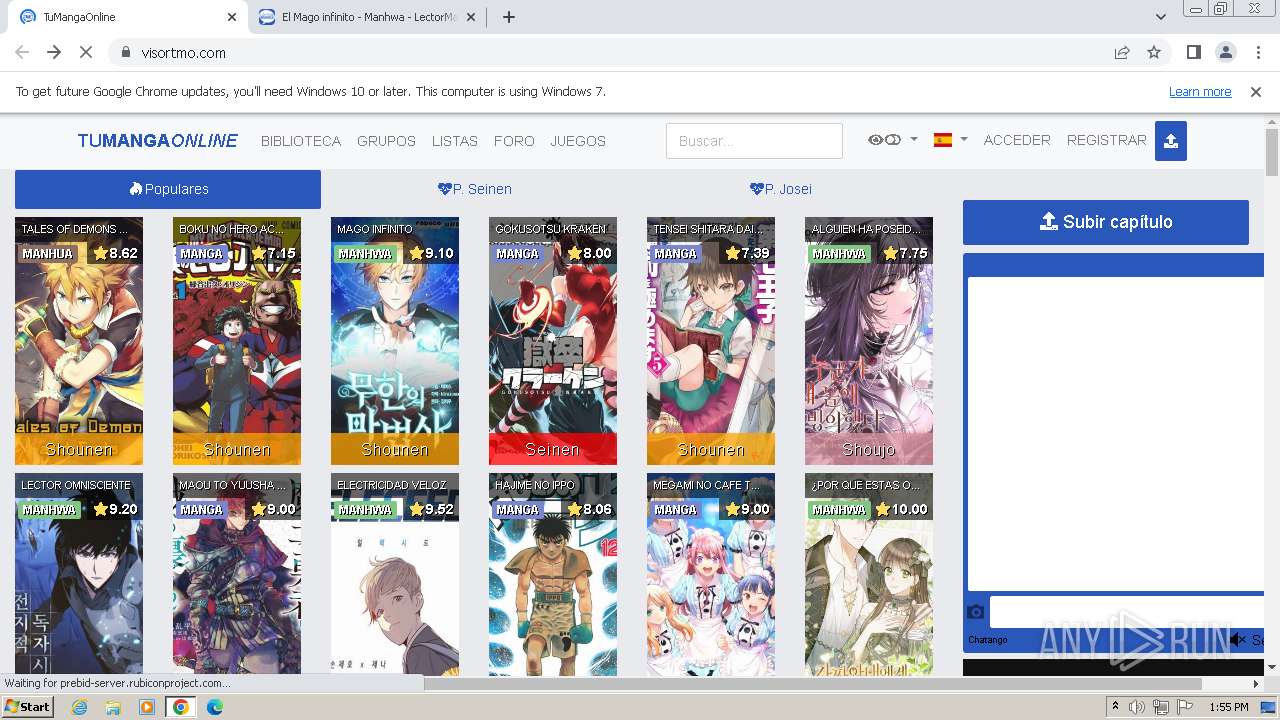Click the horizontal page scrollbar
The width and height of the screenshot is (1280, 720).
[x=812, y=684]
